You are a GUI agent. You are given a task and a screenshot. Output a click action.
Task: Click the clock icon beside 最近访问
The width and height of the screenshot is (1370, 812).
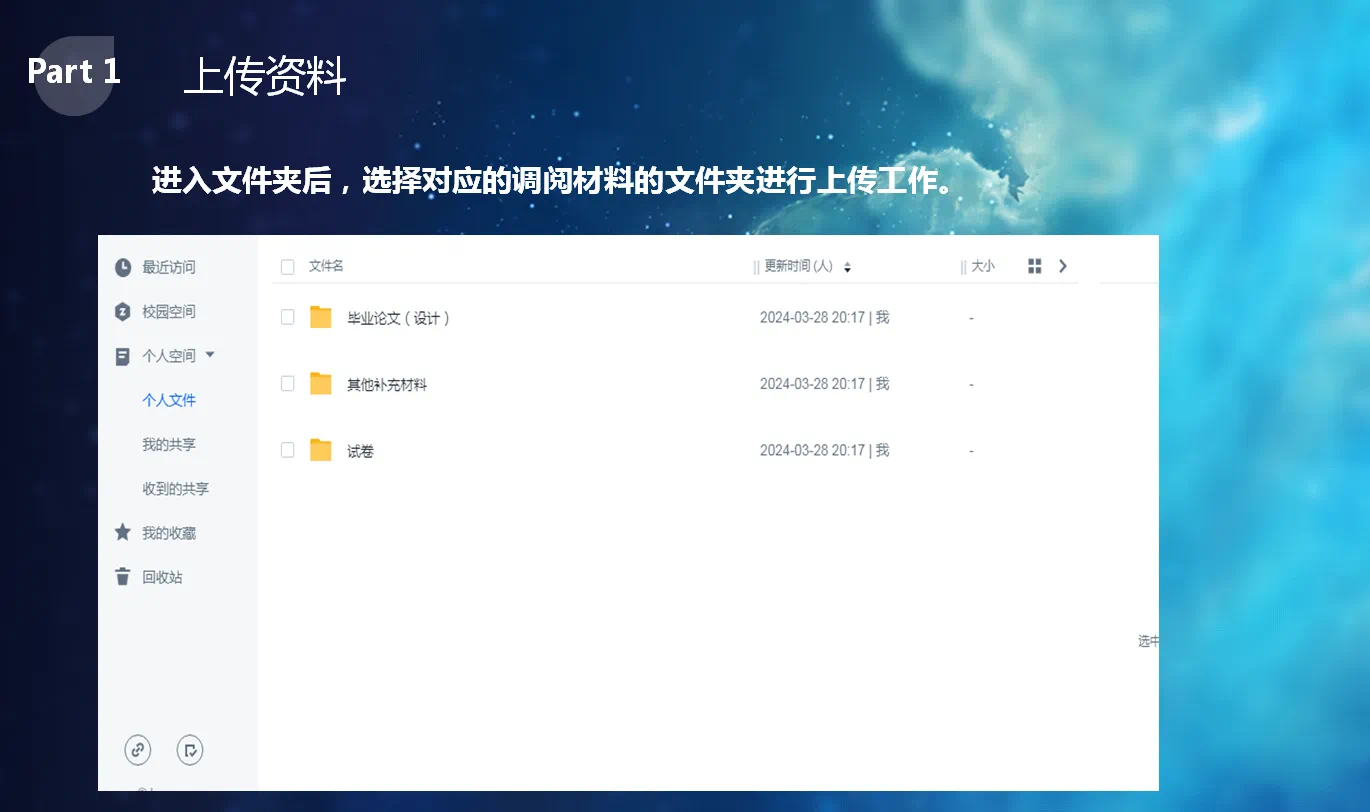(123, 267)
